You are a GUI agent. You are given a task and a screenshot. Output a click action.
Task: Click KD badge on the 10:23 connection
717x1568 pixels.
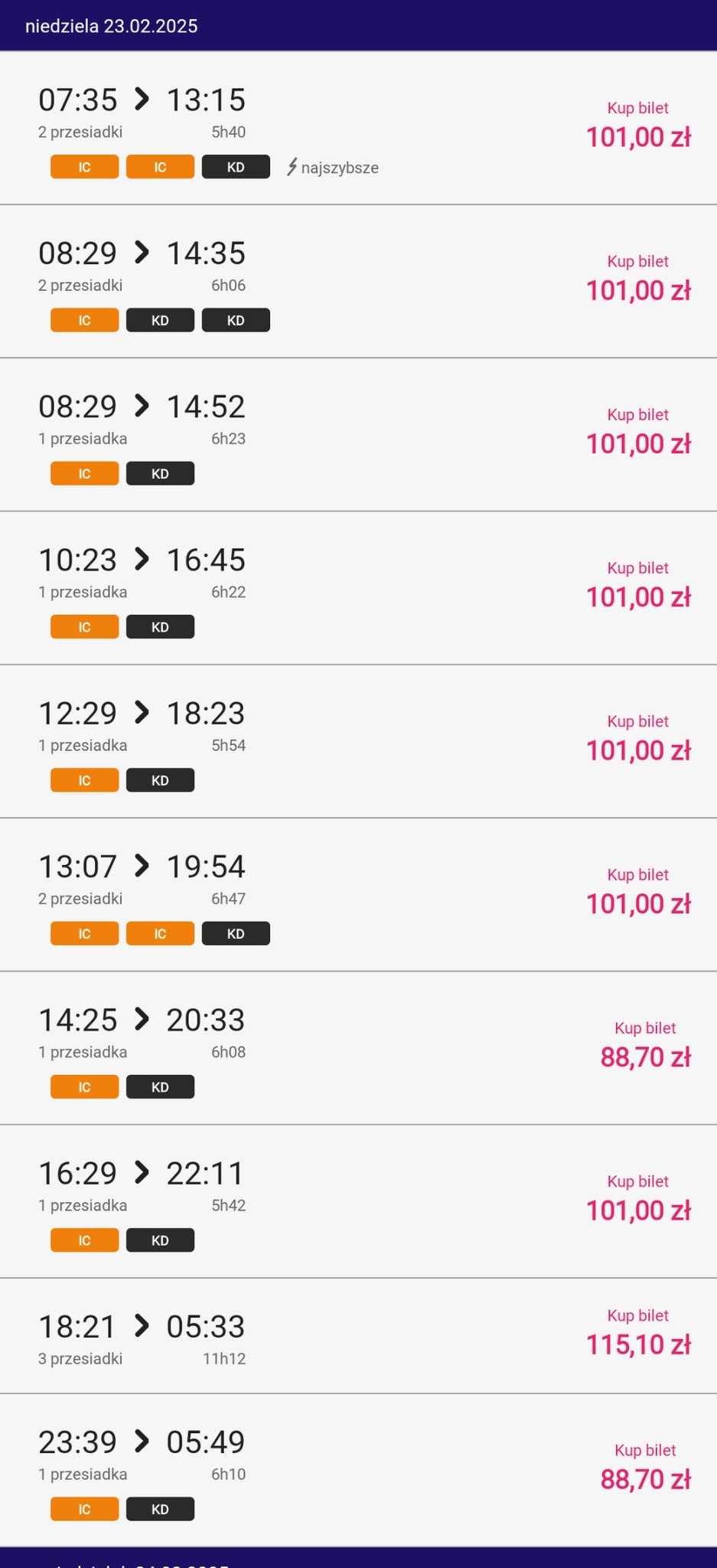[x=160, y=627]
